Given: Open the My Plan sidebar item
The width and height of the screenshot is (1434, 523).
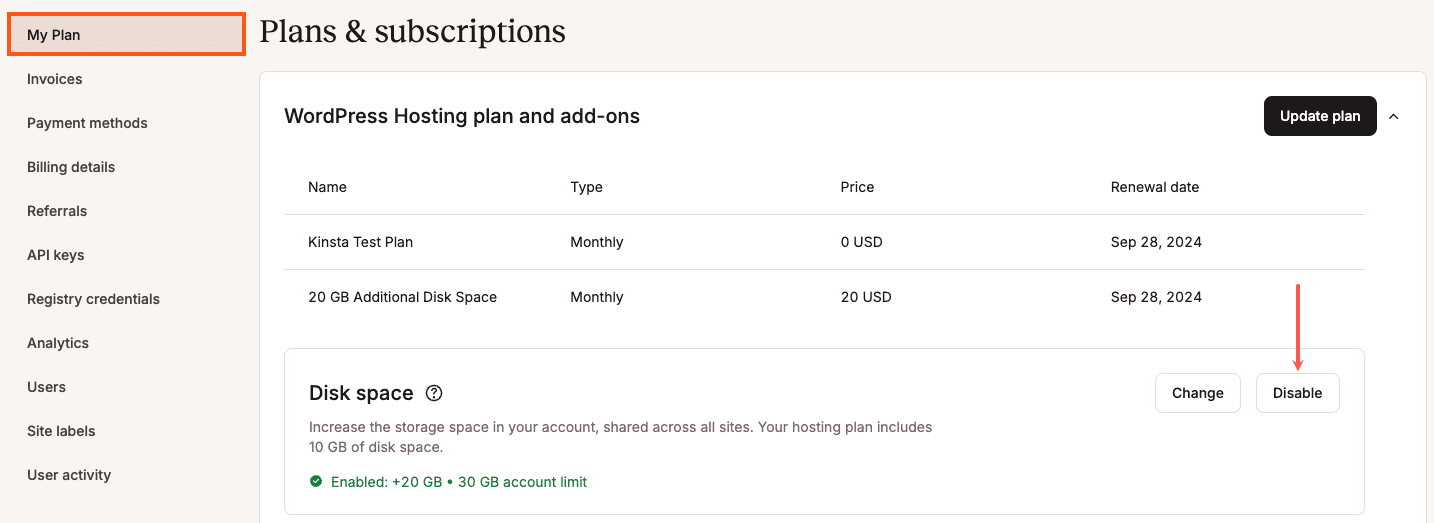Looking at the screenshot, I should [x=126, y=34].
